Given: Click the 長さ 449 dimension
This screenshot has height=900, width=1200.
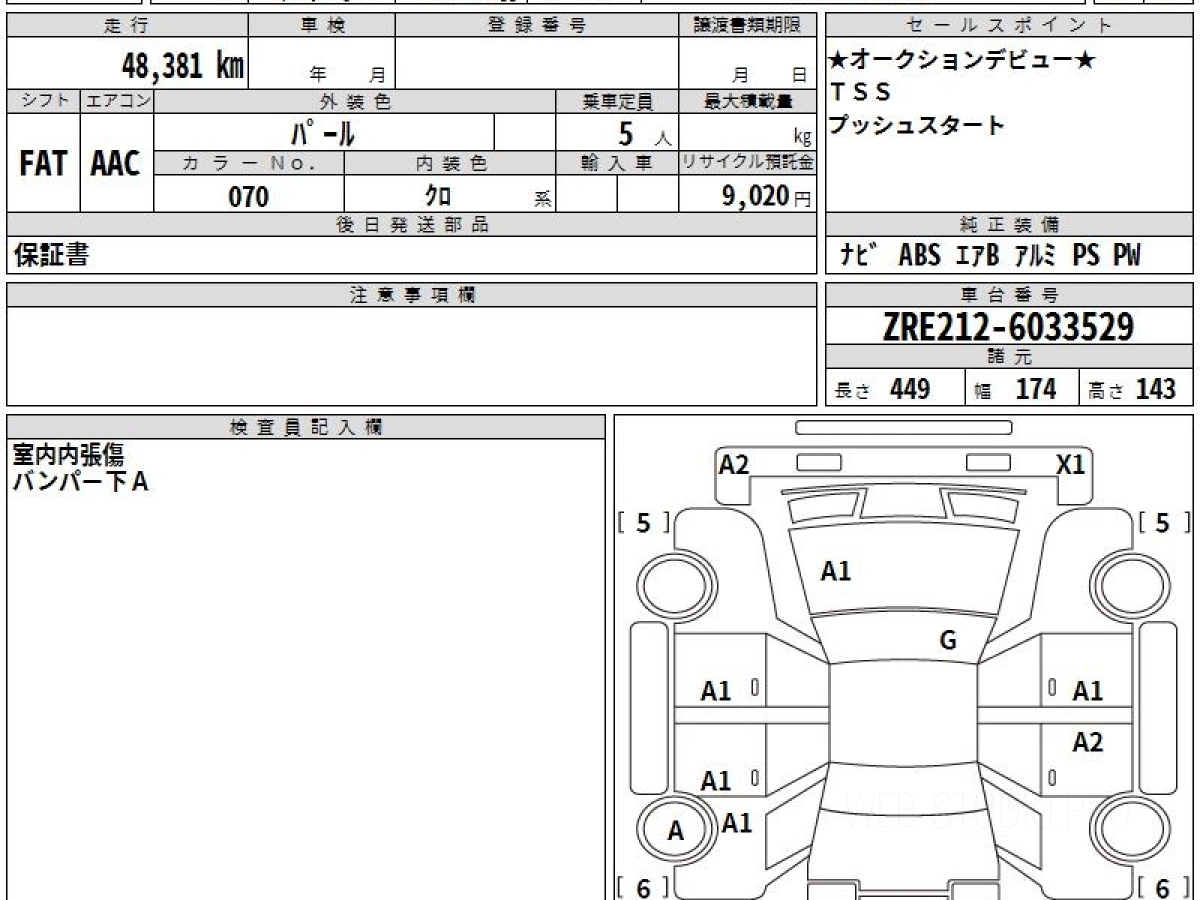Looking at the screenshot, I should [x=883, y=389].
